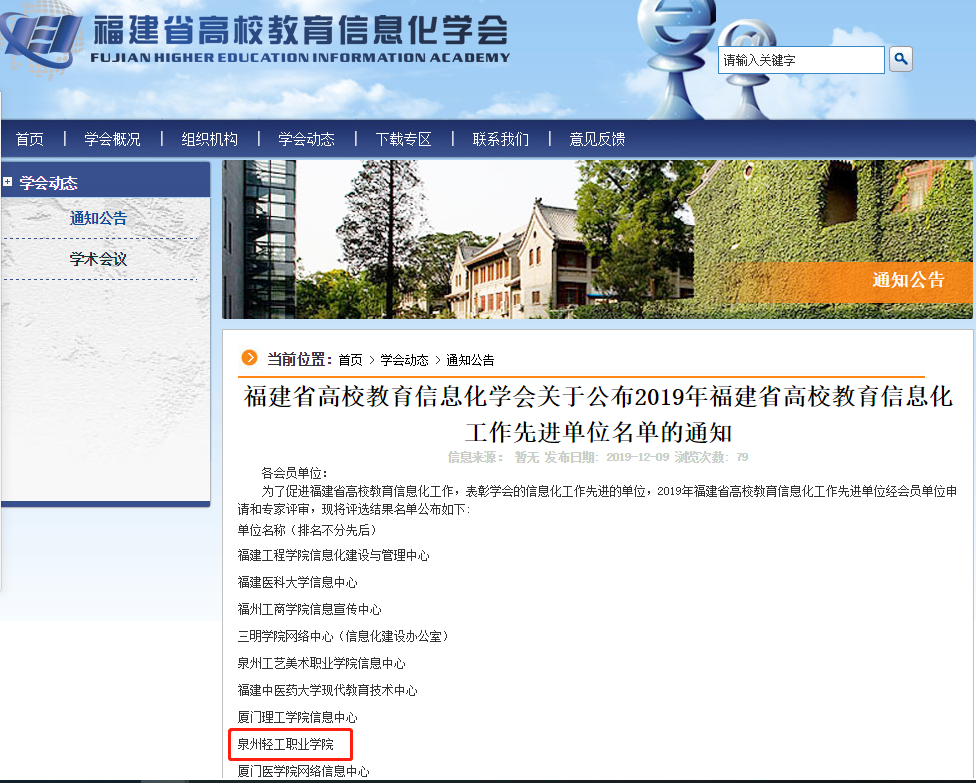Expand the 学会动态 sidebar plus icon
The width and height of the screenshot is (976, 783).
(x=7, y=182)
